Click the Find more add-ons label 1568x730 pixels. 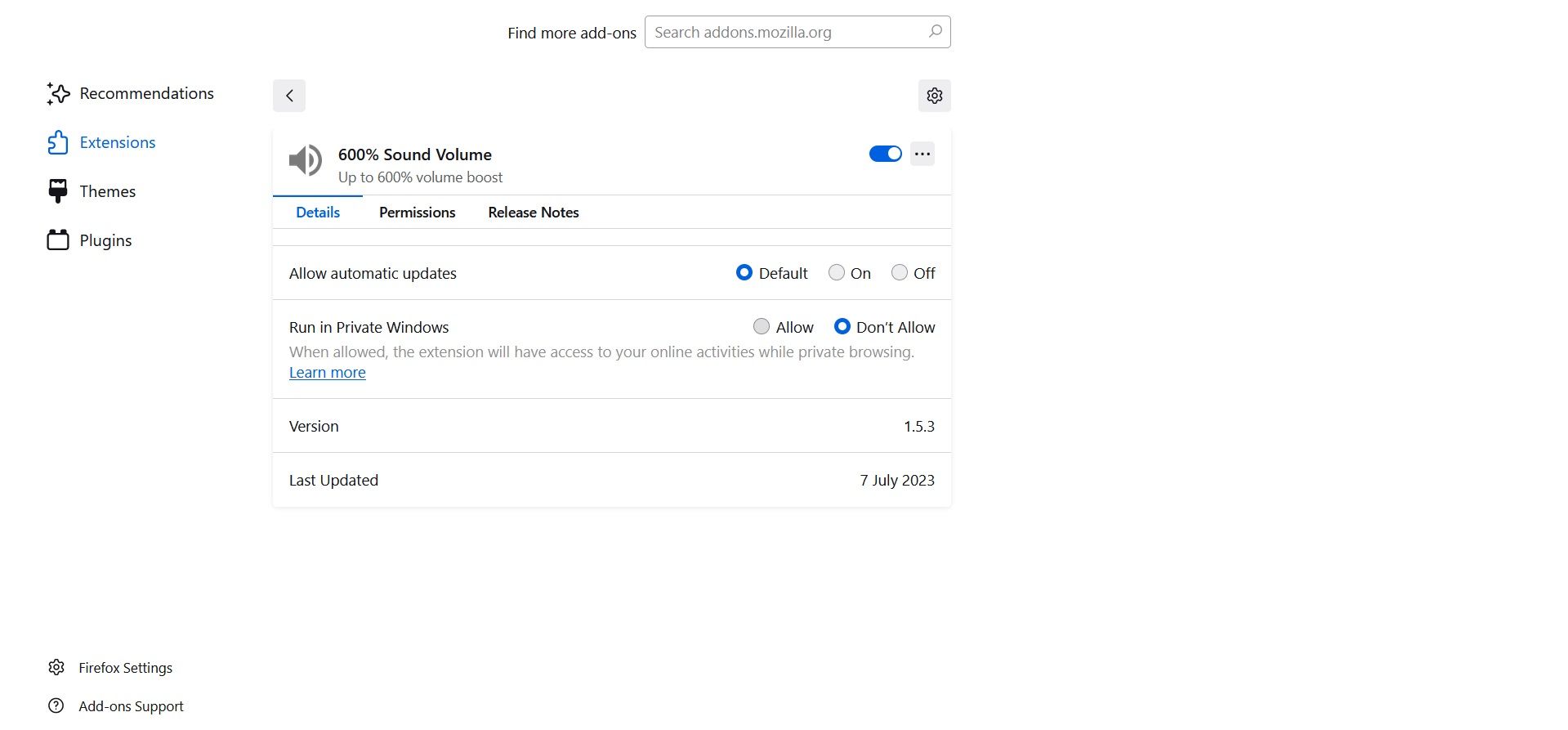click(x=572, y=33)
